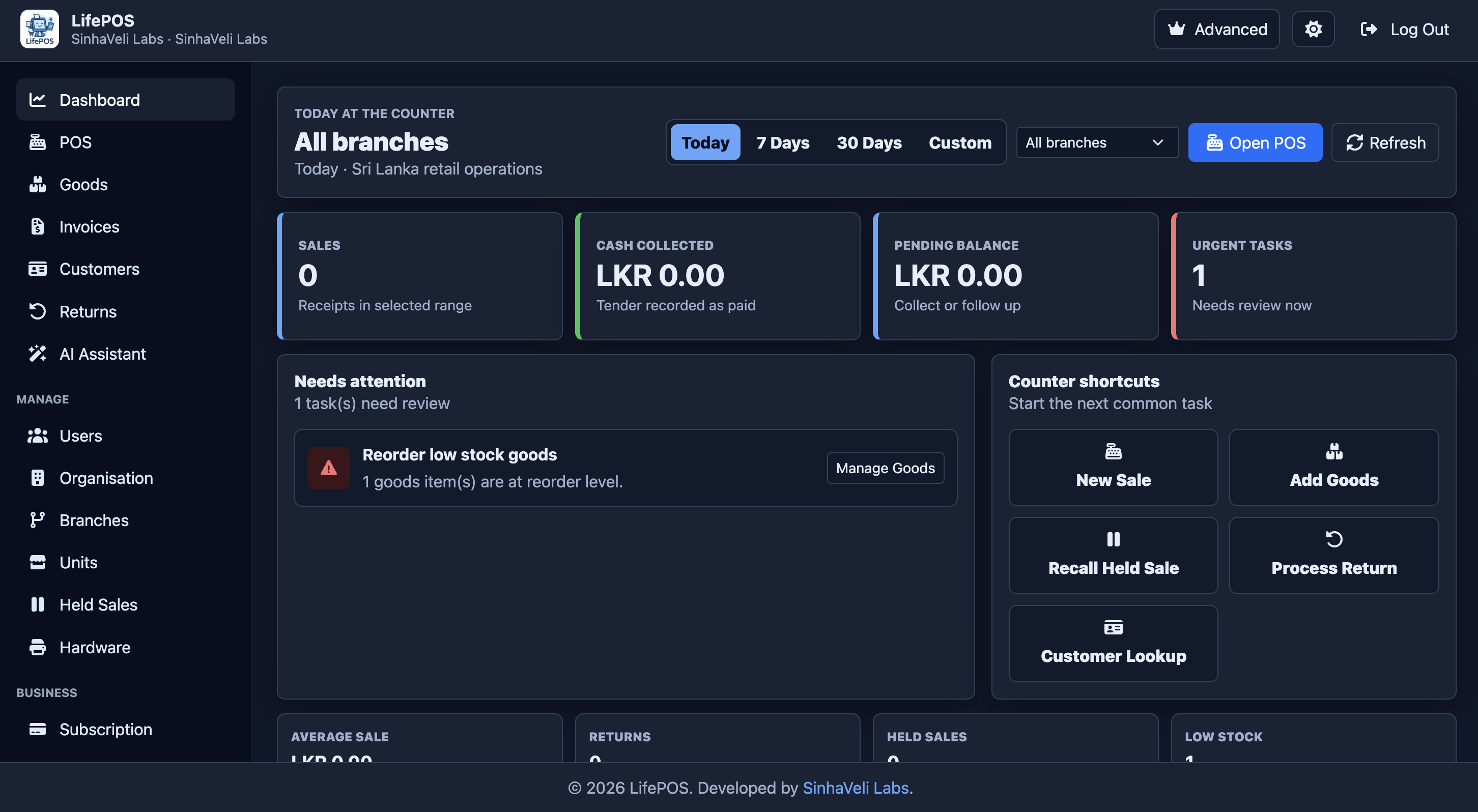The height and width of the screenshot is (812, 1478).
Task: Click the 'LOW STOCK' card label
Action: click(x=1224, y=737)
